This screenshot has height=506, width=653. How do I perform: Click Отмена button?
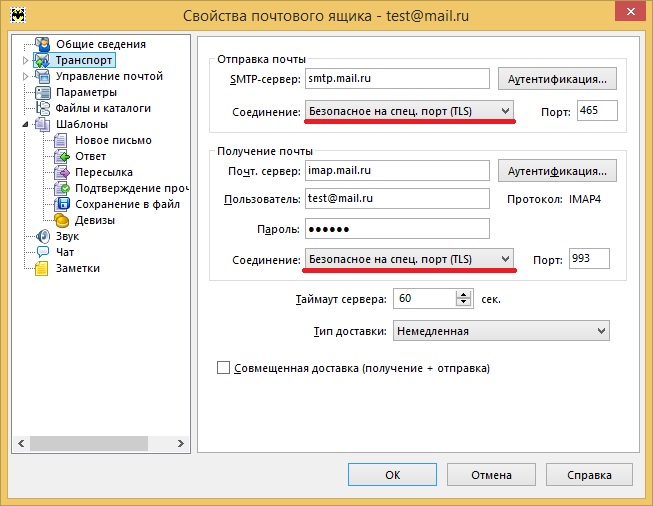tap(491, 475)
